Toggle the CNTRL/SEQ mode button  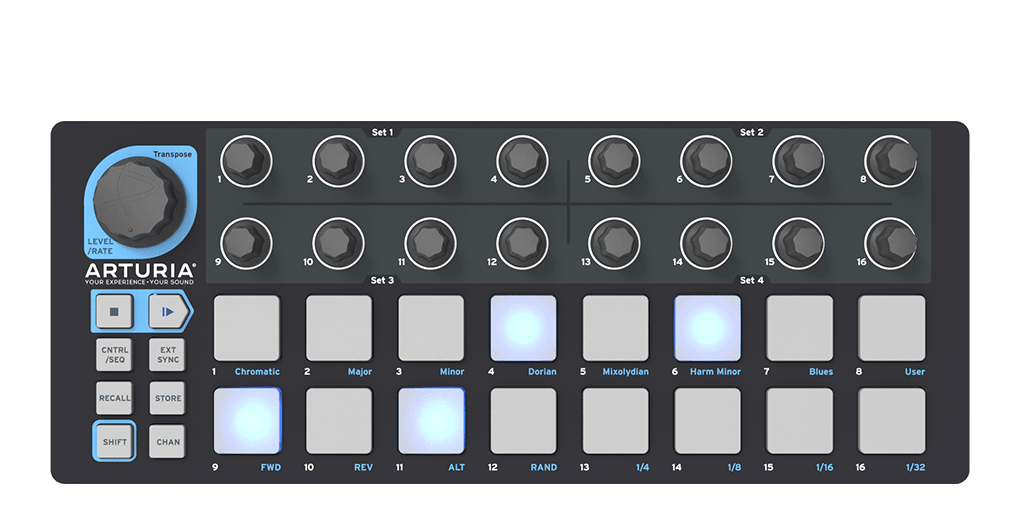point(114,355)
